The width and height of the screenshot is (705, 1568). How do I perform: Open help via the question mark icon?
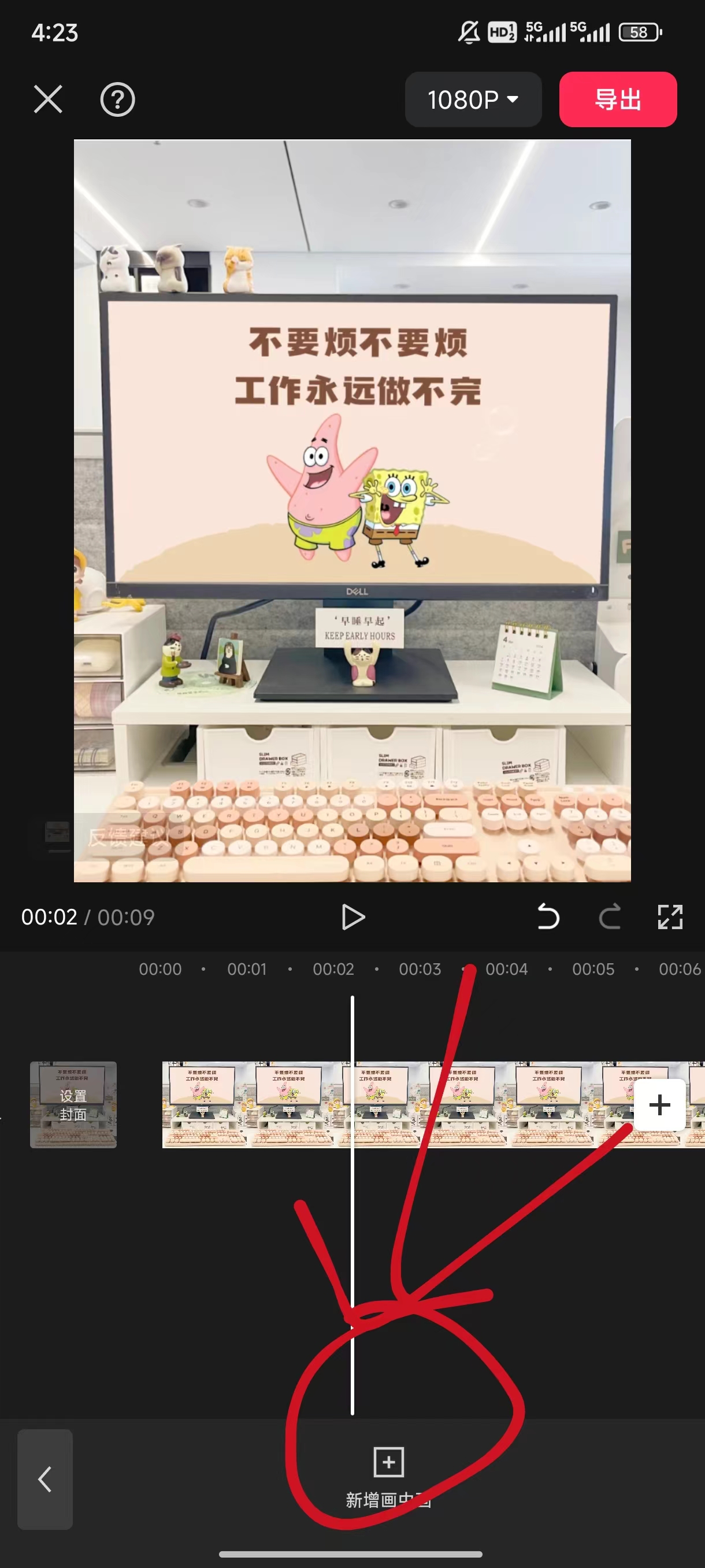coord(117,99)
